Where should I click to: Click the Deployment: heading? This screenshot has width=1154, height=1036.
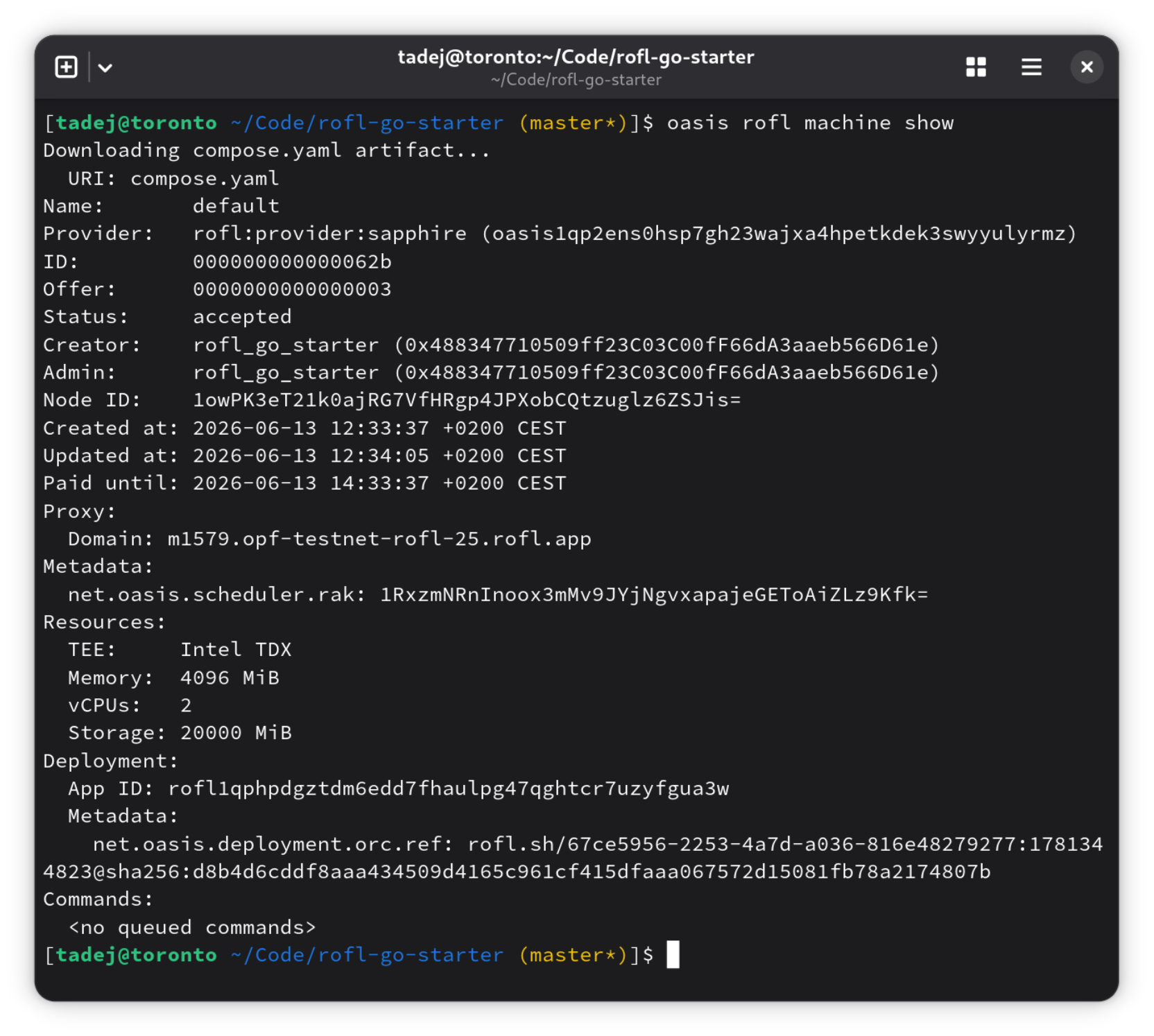click(x=111, y=761)
